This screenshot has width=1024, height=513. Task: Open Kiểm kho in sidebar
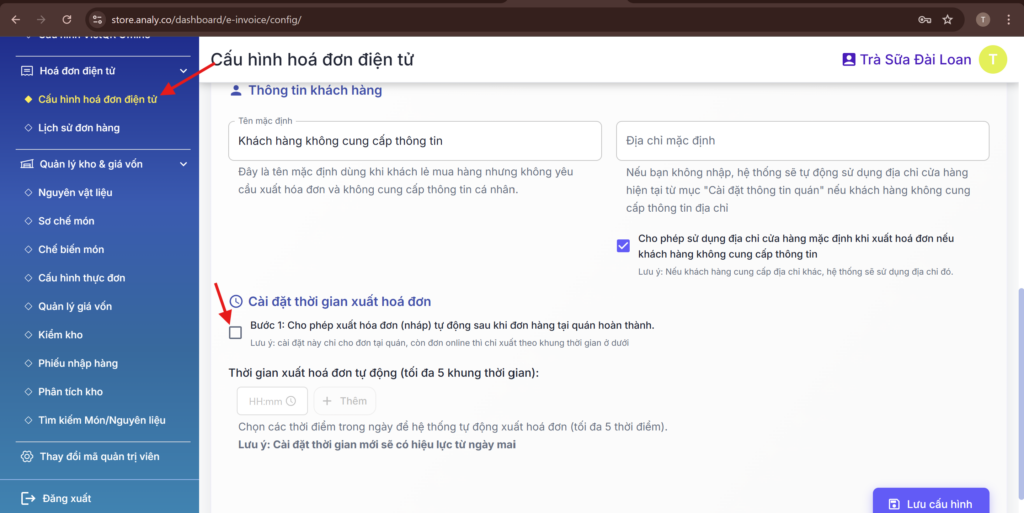[x=60, y=335]
